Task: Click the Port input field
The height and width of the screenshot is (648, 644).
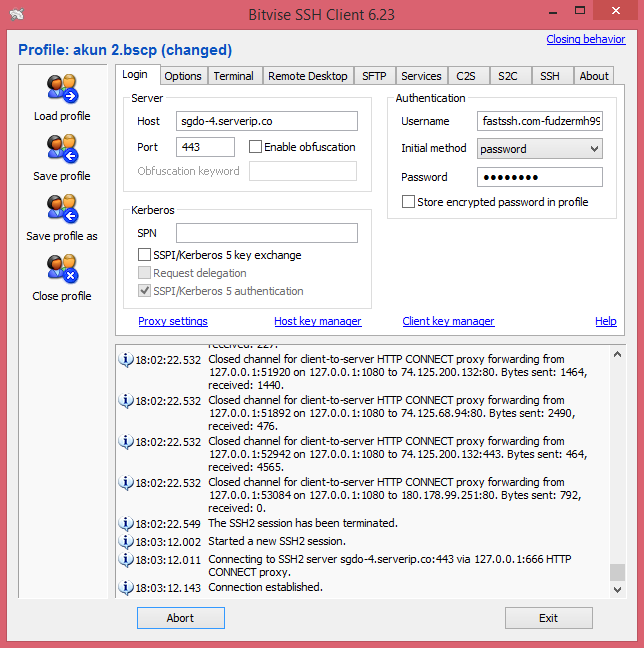Action: (x=205, y=147)
